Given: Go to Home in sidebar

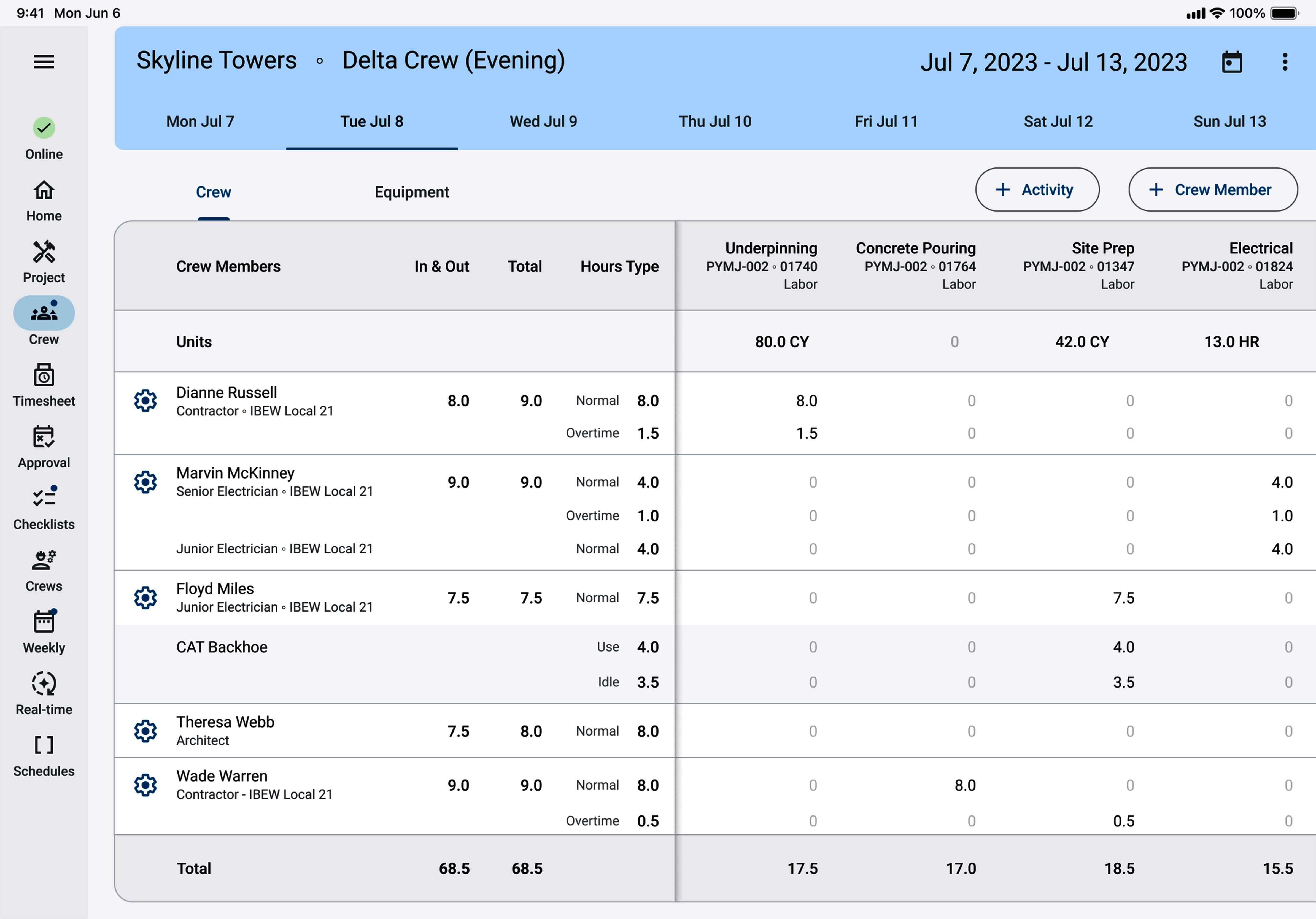Looking at the screenshot, I should 44,200.
